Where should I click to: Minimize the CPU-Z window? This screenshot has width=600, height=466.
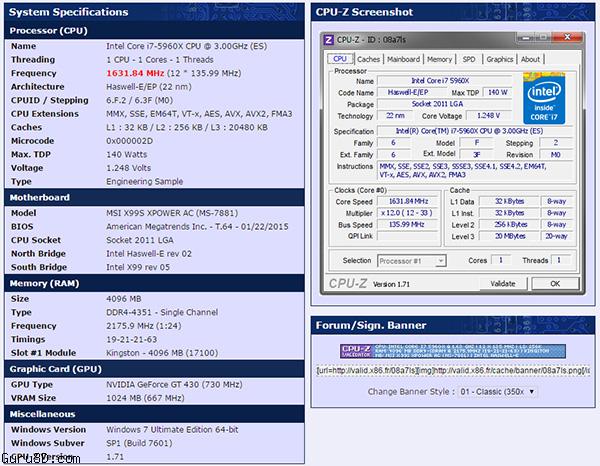coord(527,37)
